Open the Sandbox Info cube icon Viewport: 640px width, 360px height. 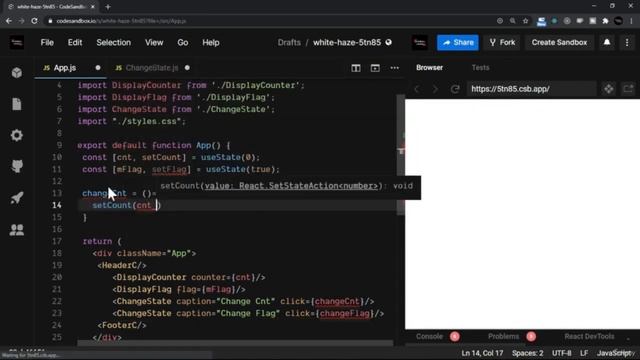click(x=17, y=73)
